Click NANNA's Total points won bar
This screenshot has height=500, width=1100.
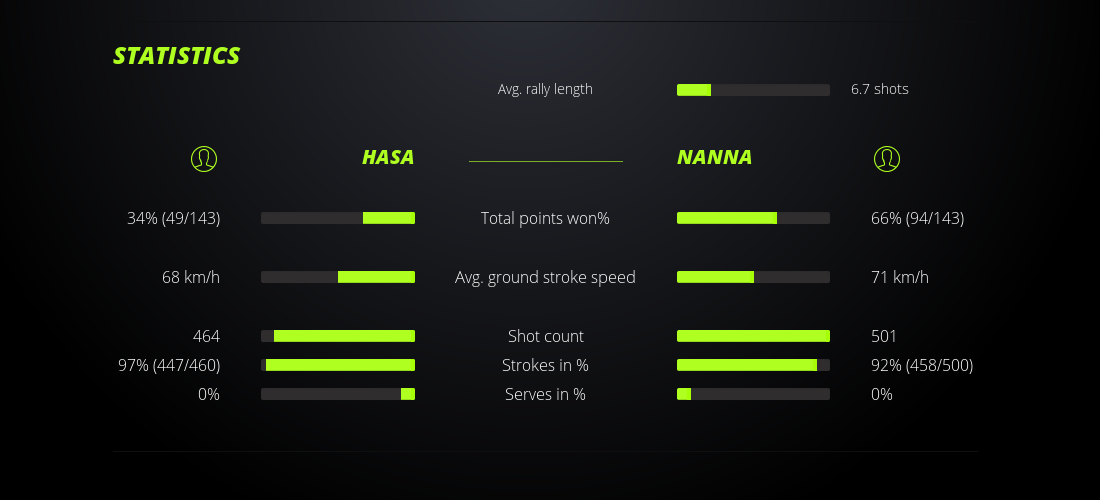753,218
